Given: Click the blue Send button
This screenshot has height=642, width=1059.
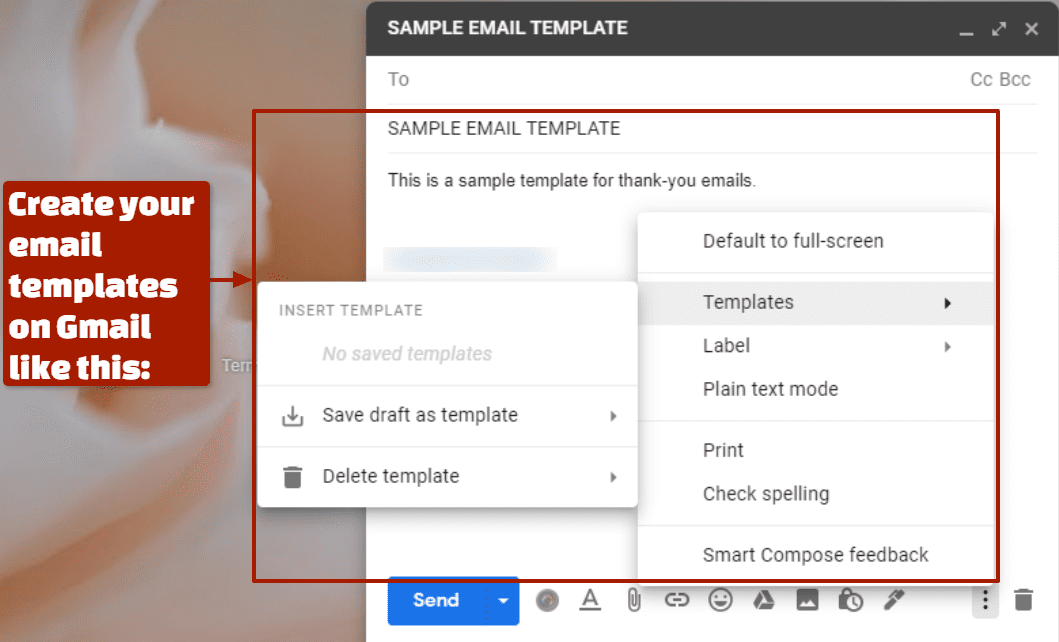Looking at the screenshot, I should [x=436, y=600].
